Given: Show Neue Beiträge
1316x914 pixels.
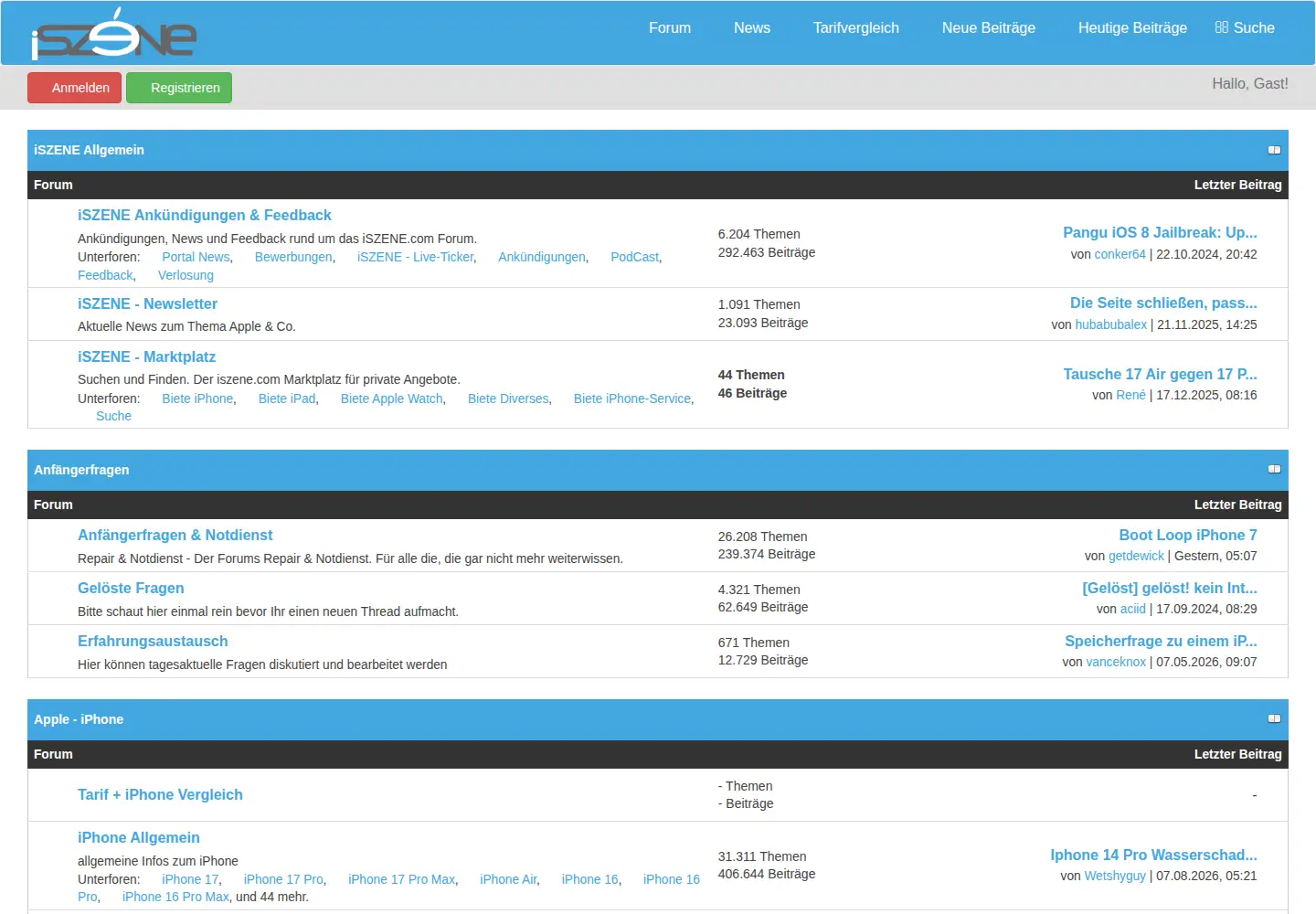Looking at the screenshot, I should click(x=989, y=27).
